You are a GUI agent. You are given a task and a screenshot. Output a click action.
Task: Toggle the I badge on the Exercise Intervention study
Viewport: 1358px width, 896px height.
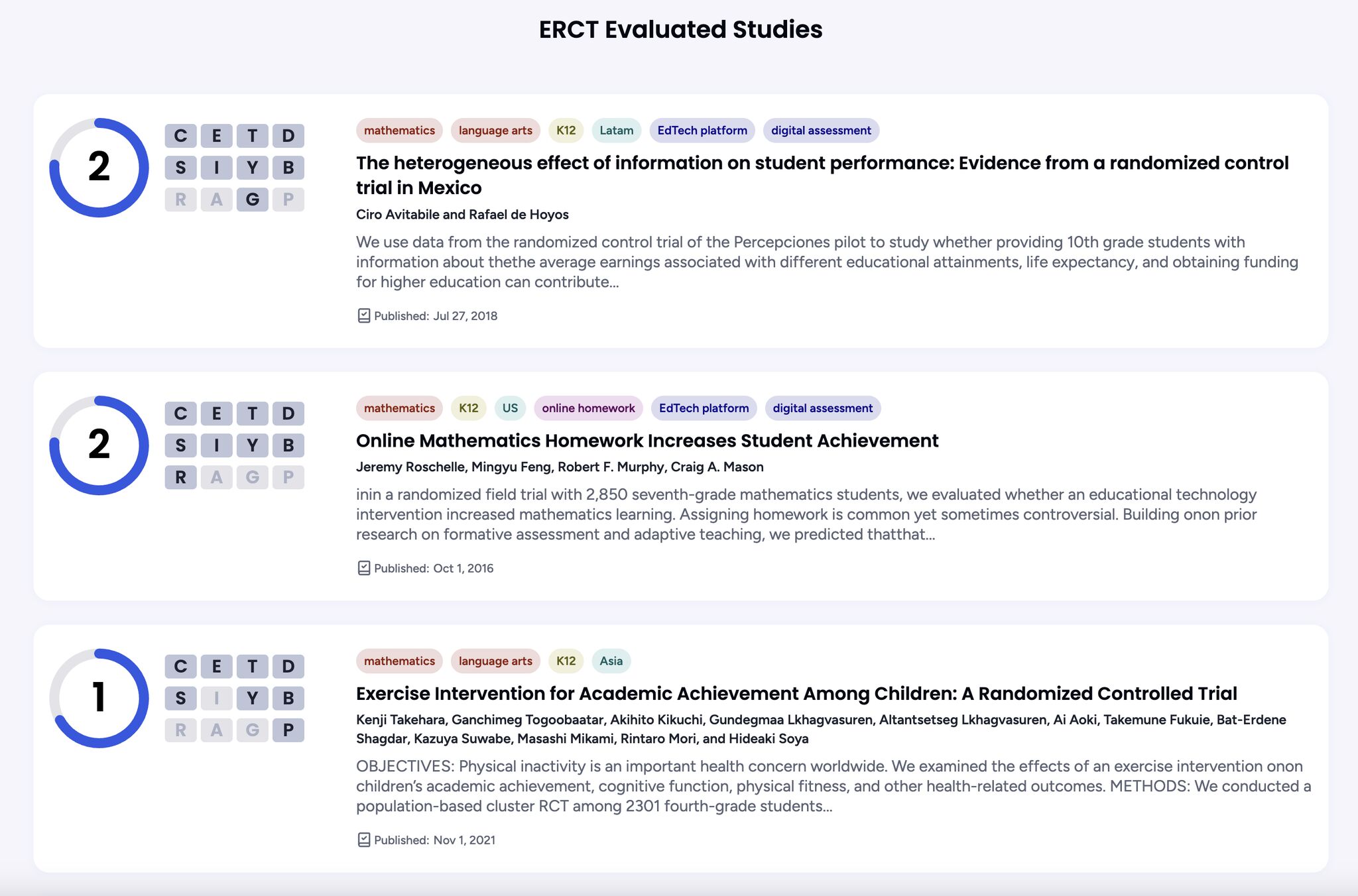[x=215, y=698]
